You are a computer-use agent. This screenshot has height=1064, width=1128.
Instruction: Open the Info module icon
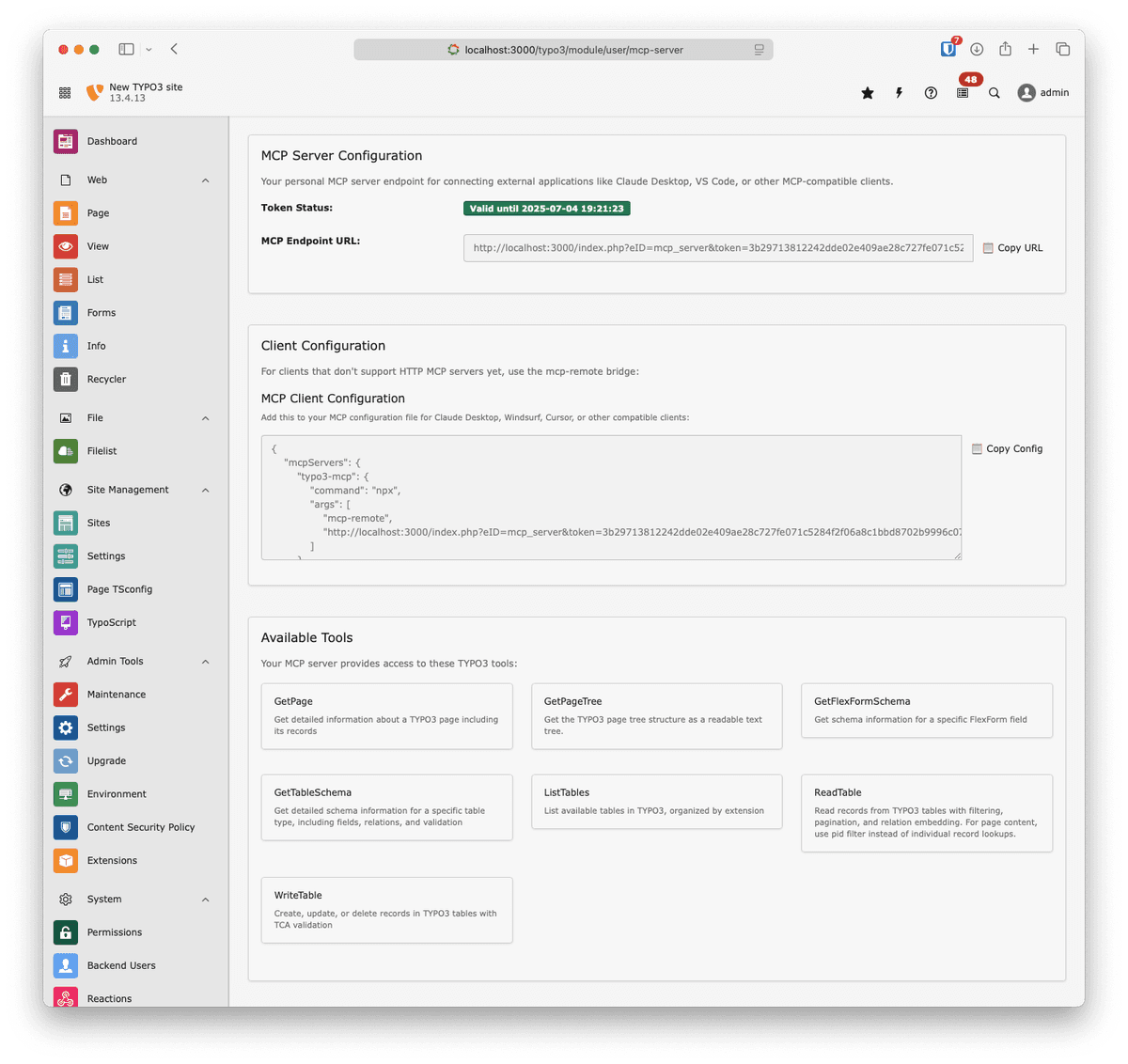click(66, 346)
